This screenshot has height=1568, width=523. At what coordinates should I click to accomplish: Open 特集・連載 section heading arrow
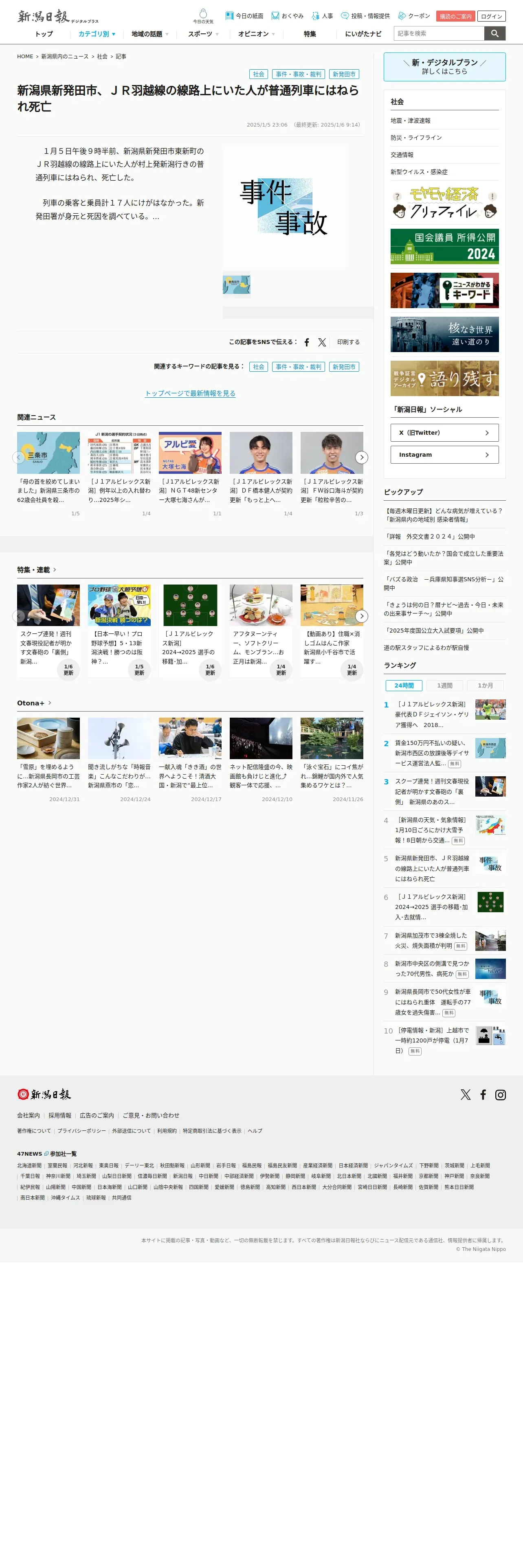click(x=54, y=570)
